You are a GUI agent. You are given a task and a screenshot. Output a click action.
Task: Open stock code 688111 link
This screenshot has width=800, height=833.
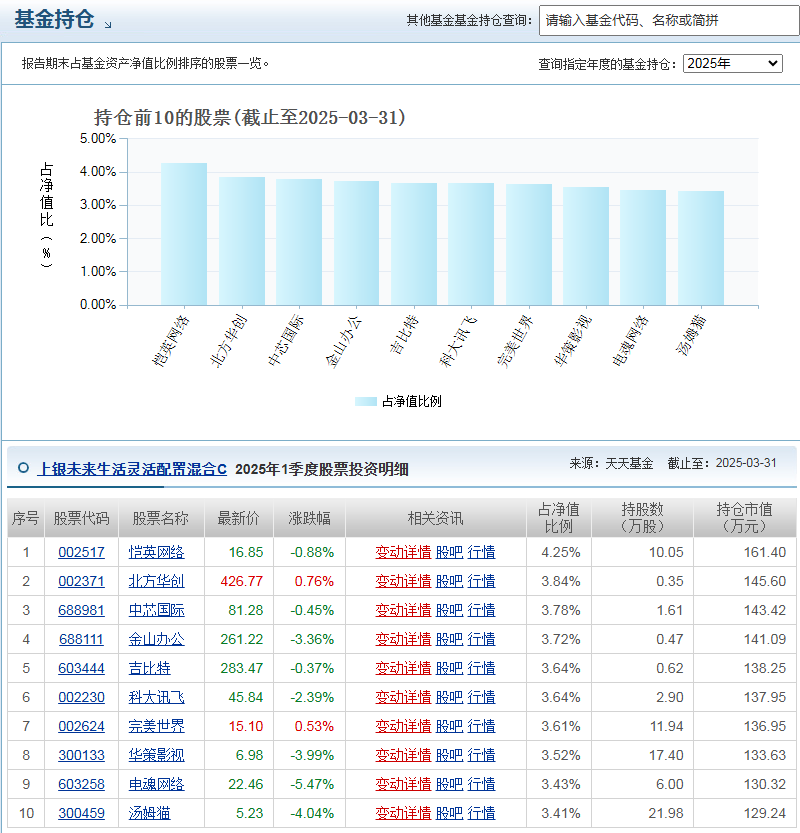point(81,639)
